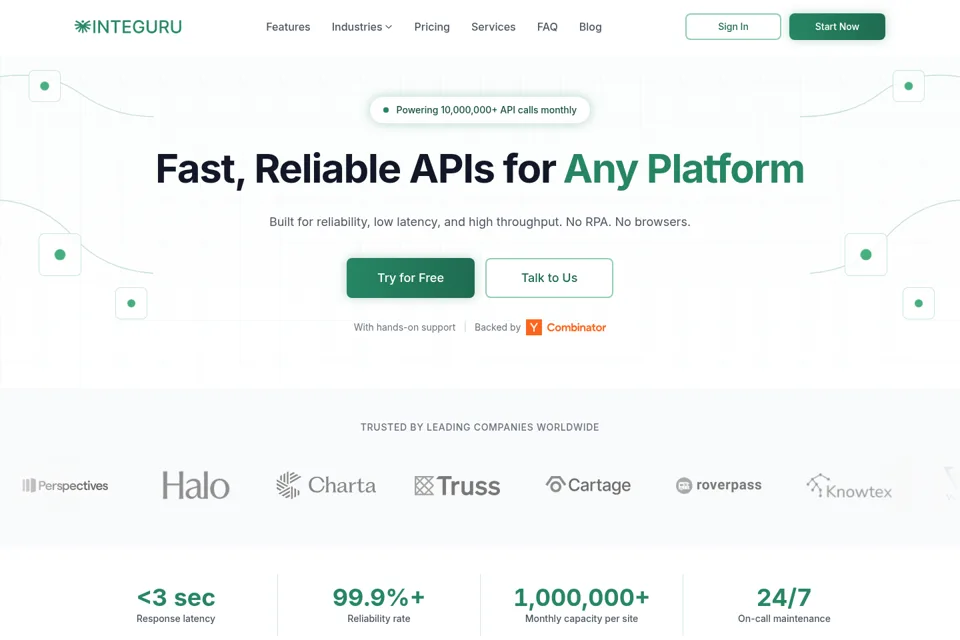
Task: Click the Start Now button
Action: (x=837, y=27)
